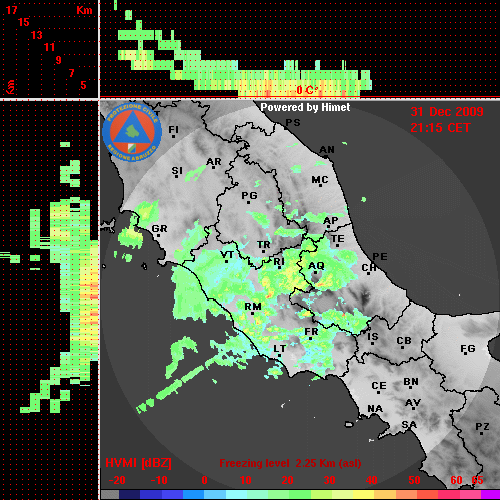Click the Protezione Civile Abruzzo logo
This screenshot has width=500, height=500.
click(x=132, y=132)
